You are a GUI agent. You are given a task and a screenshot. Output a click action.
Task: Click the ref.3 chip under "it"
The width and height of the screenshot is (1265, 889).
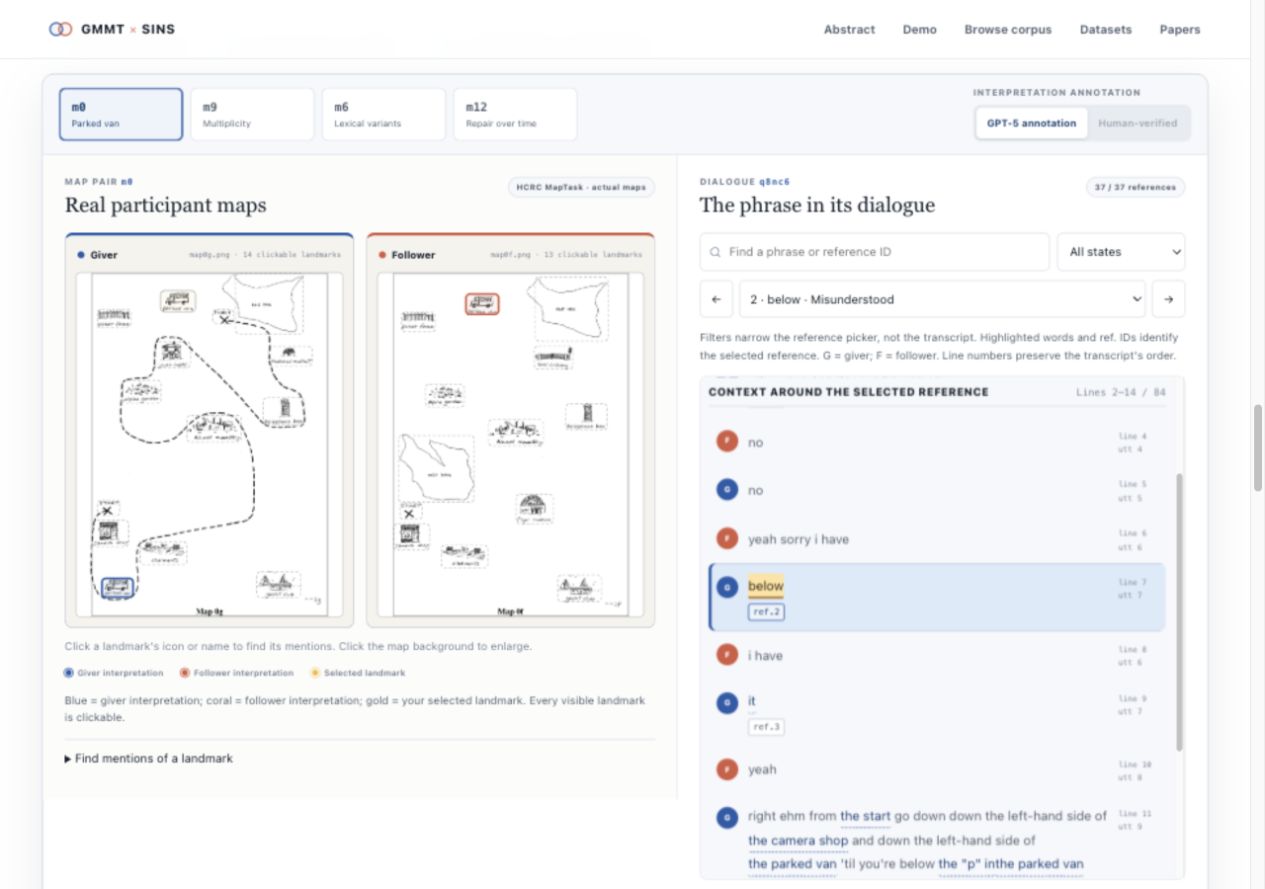coord(766,727)
